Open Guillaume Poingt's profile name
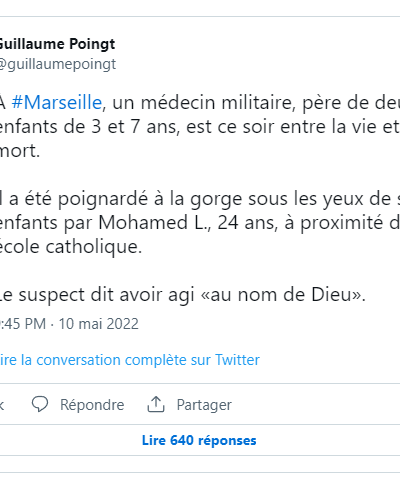The width and height of the screenshot is (400, 486). [57, 44]
